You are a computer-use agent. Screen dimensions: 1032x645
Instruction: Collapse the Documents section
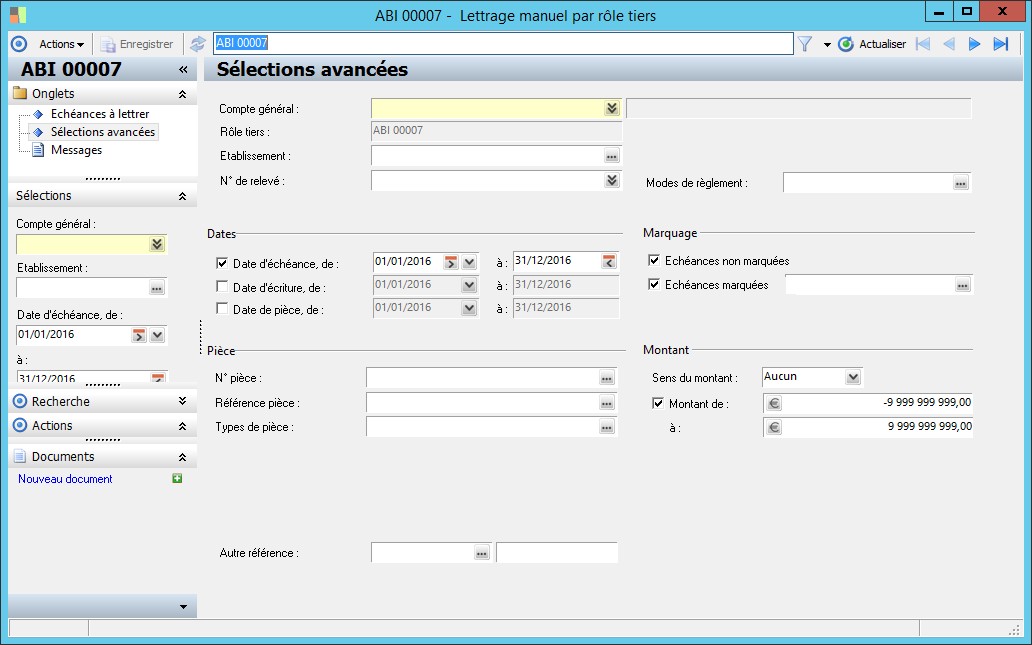point(182,457)
